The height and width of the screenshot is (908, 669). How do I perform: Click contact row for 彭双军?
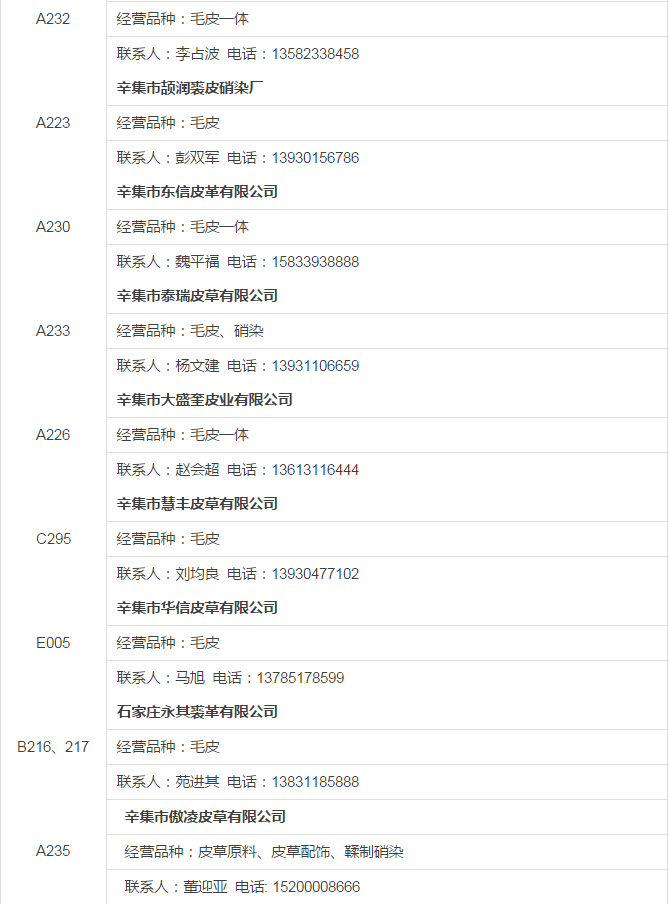click(x=387, y=158)
